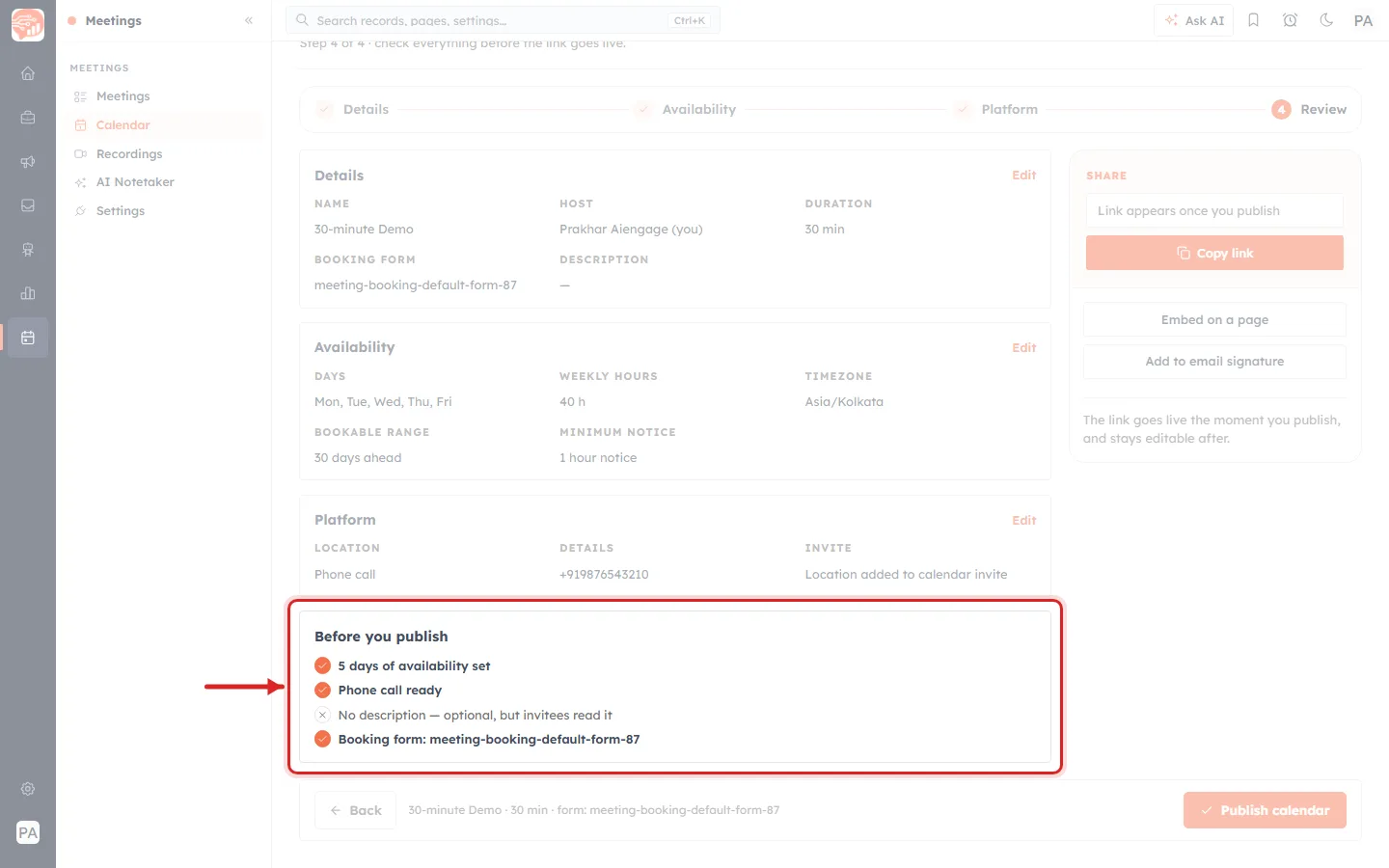Viewport: 1389px width, 868px height.
Task: Select the Review step
Action: point(1309,110)
